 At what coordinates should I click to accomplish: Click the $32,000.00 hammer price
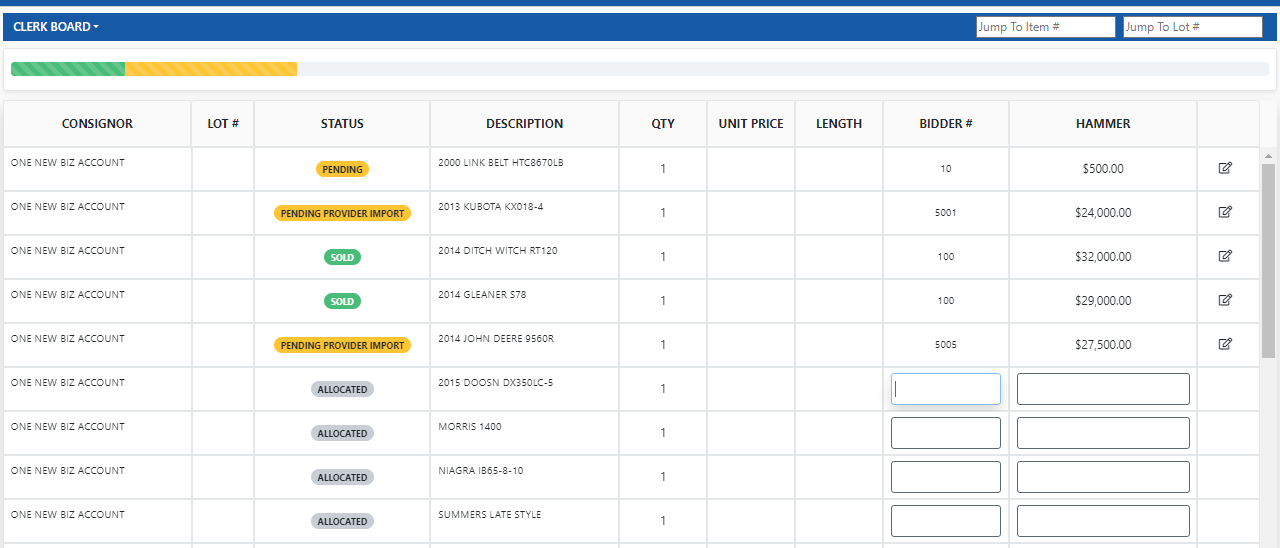[1103, 257]
